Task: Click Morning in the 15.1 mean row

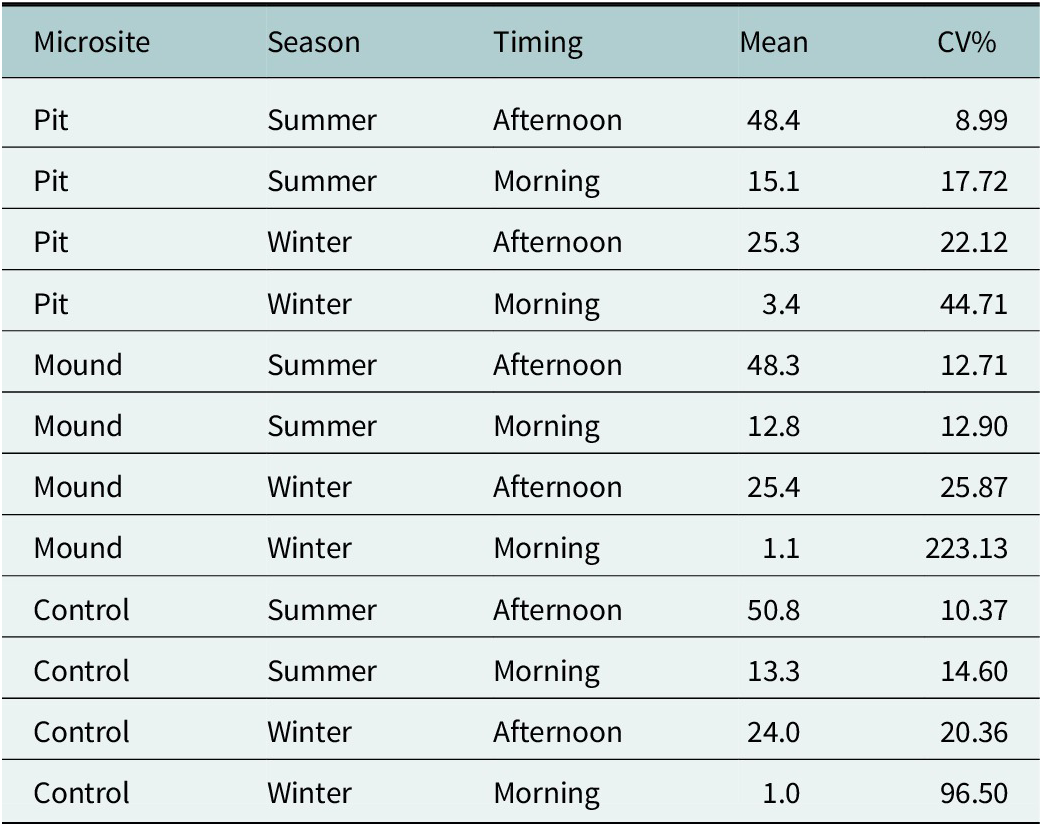Action: [547, 183]
